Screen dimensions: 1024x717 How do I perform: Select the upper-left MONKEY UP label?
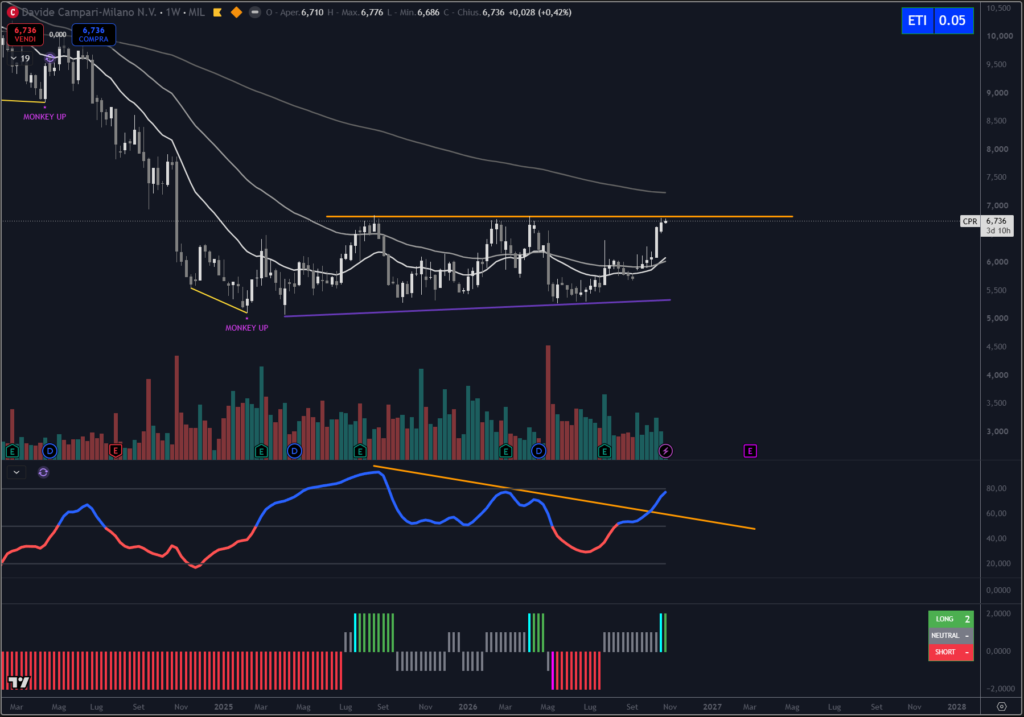tap(44, 117)
